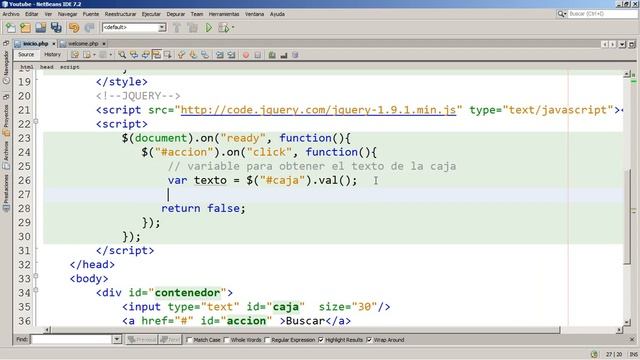640x360 pixels.
Task: Click the Debug Project icon
Action: [x=223, y=28]
